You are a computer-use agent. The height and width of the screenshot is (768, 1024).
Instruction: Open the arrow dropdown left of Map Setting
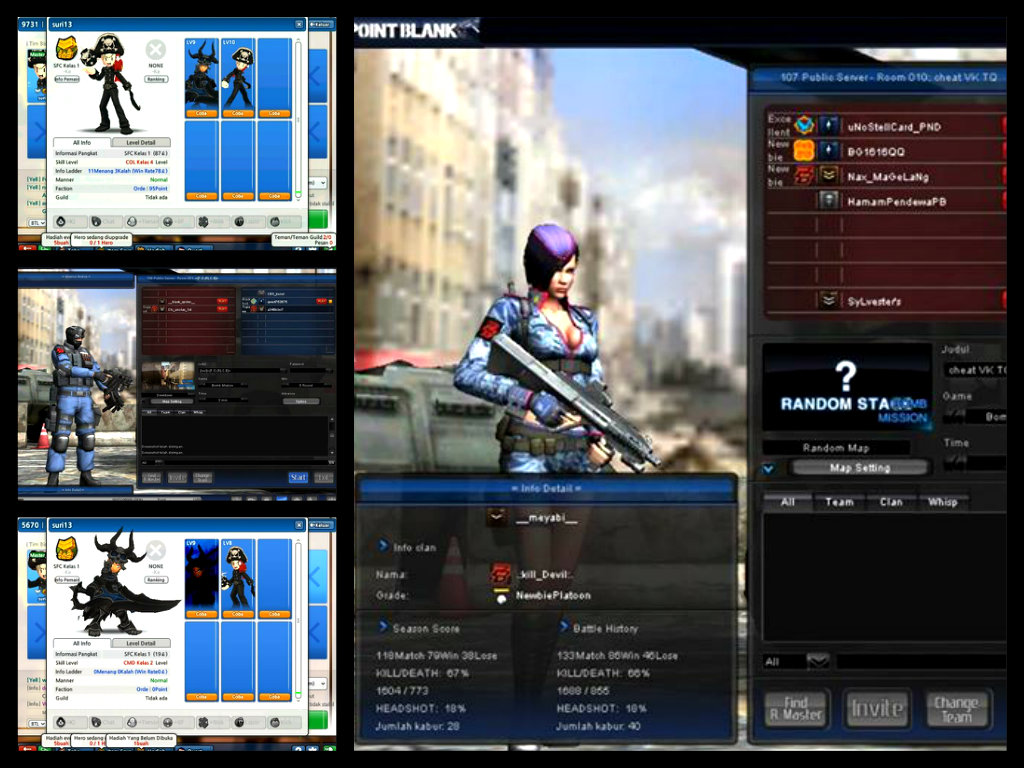click(x=769, y=468)
